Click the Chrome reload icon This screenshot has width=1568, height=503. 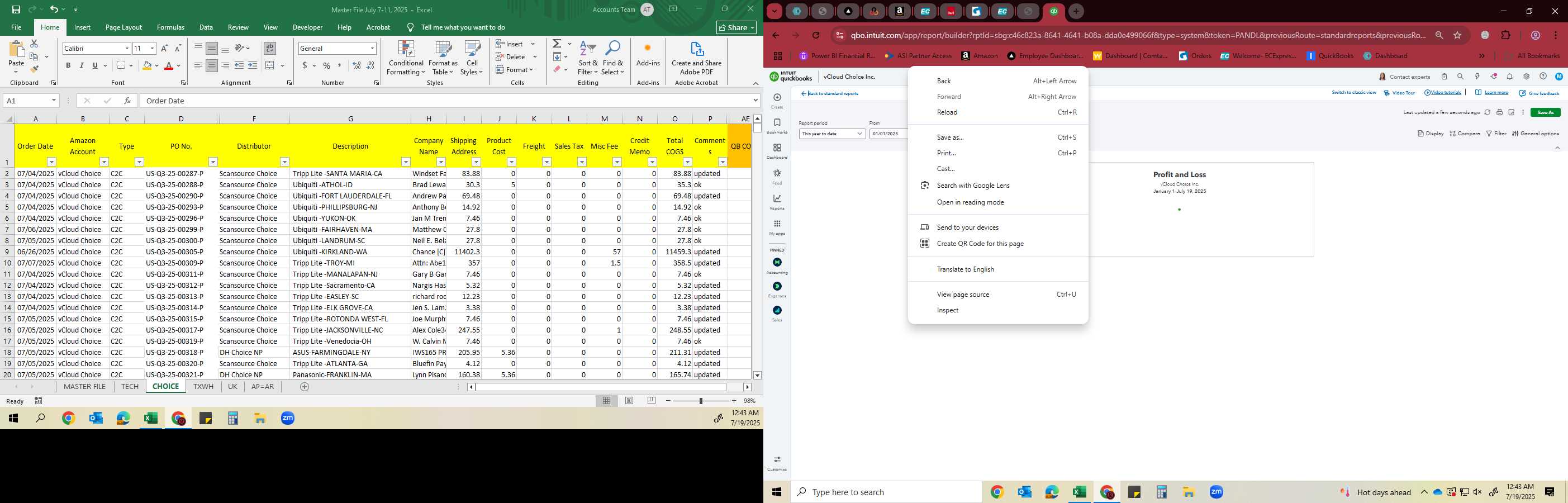point(816,35)
